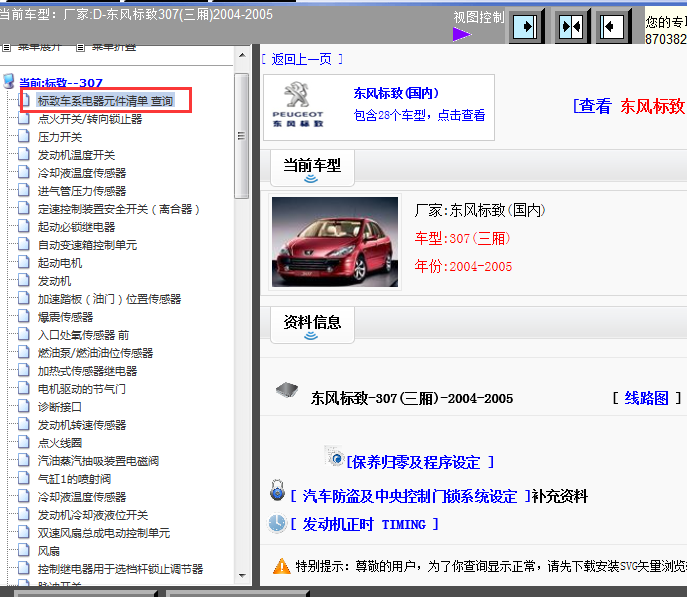Click the document icon next to 爆震传感器

tap(24, 316)
